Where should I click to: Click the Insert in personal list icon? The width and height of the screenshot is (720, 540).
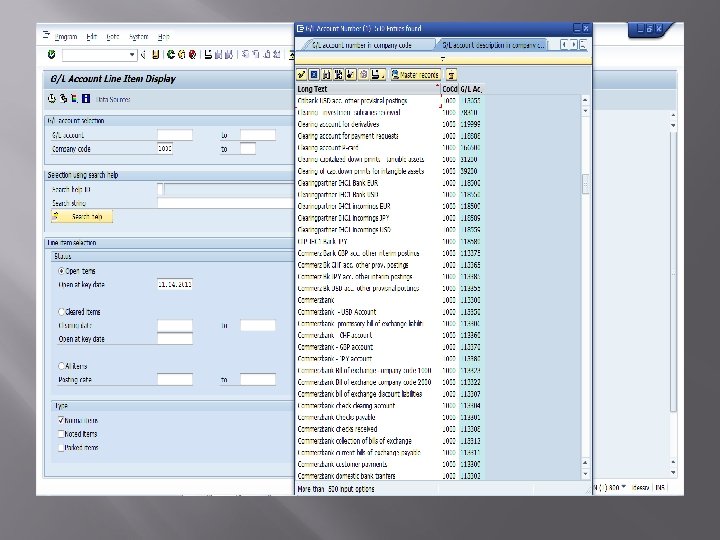[x=351, y=74]
